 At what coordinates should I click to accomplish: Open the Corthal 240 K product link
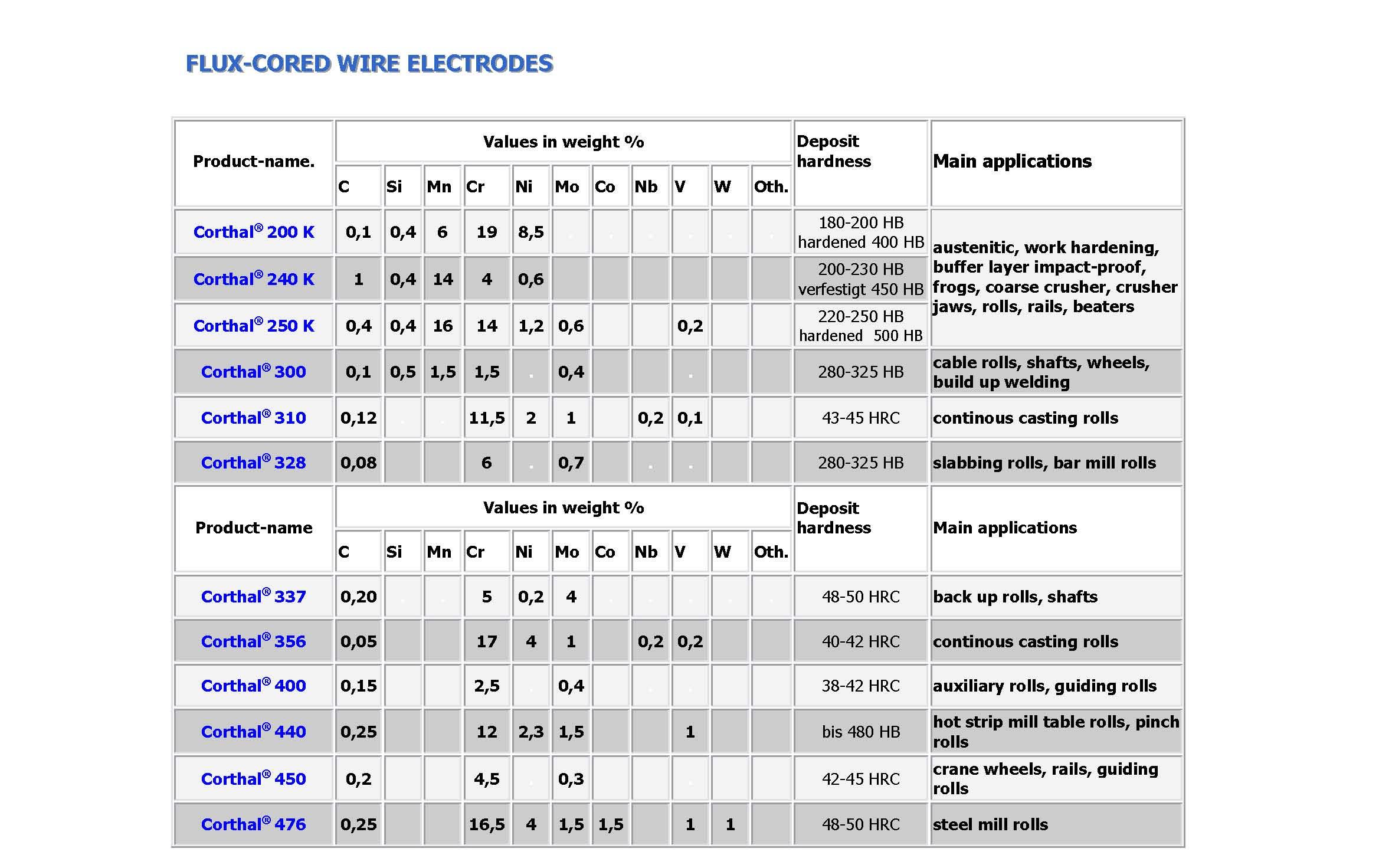click(x=254, y=279)
